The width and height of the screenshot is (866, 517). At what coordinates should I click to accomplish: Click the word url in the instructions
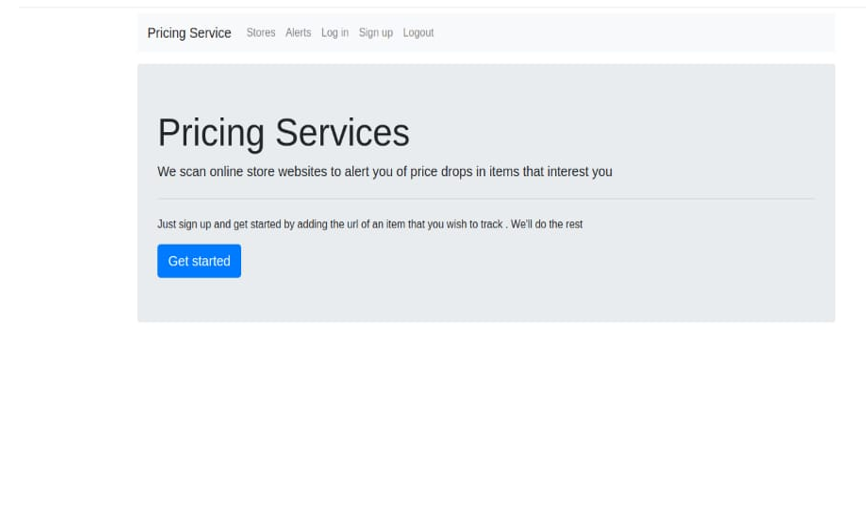[352, 224]
